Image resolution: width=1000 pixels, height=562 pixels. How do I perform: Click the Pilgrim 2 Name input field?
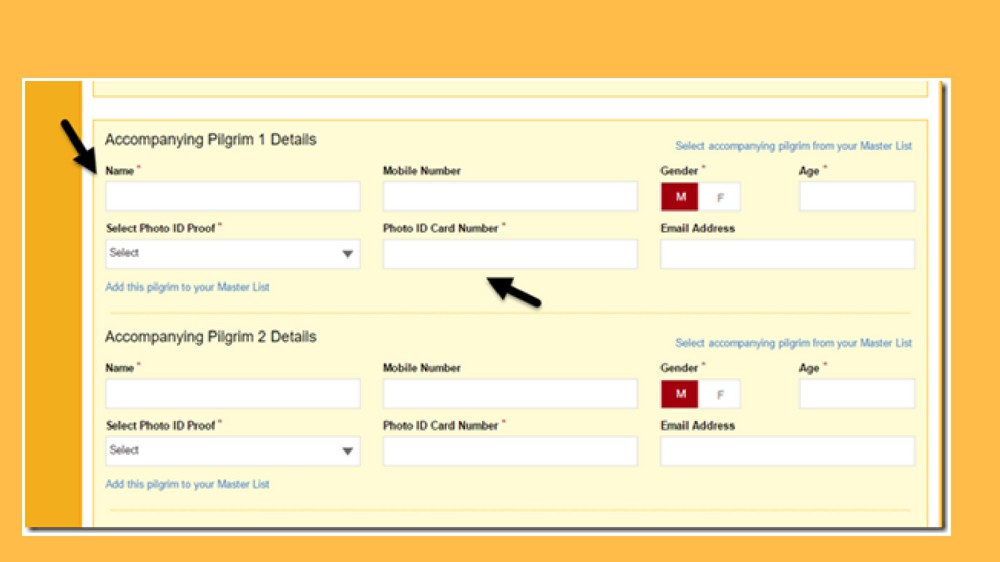233,394
